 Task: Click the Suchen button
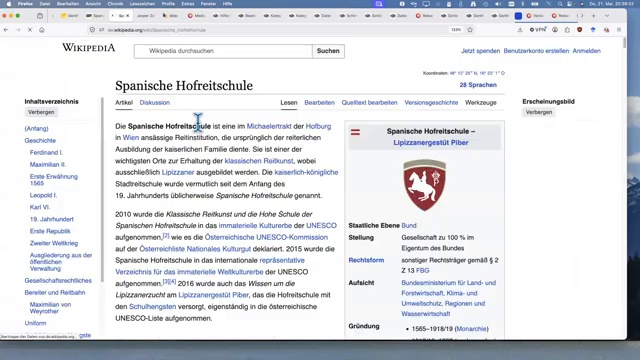point(328,51)
